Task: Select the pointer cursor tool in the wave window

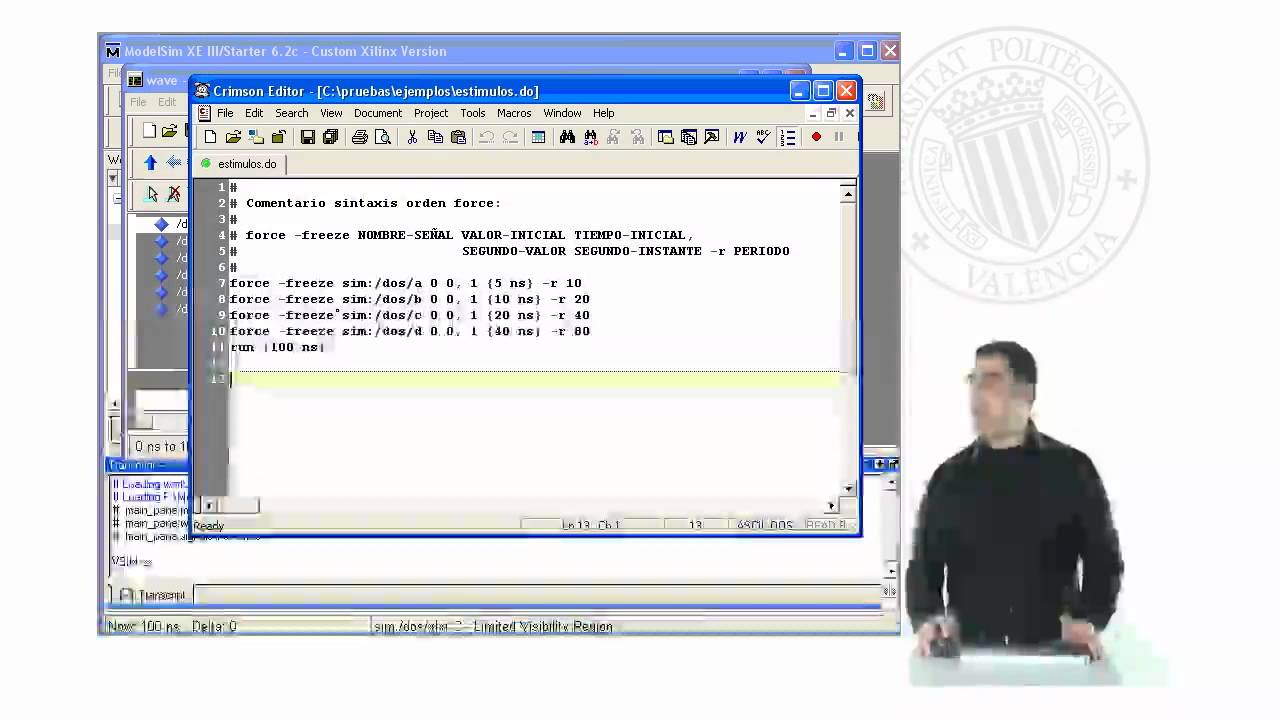Action: [x=152, y=193]
